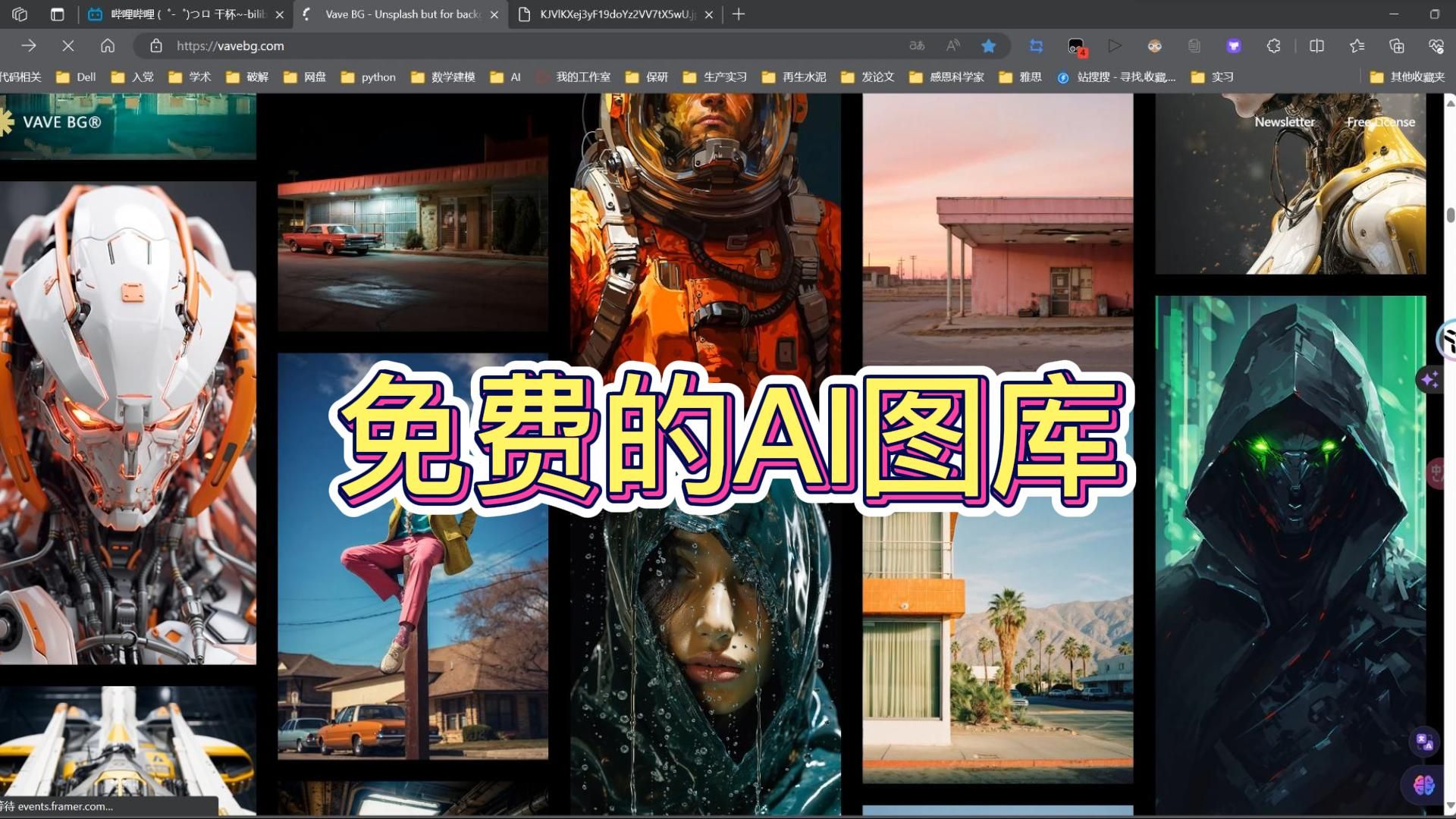The width and height of the screenshot is (1456, 819).
Task: Expand the Dell bookmarks folder
Action: point(77,77)
